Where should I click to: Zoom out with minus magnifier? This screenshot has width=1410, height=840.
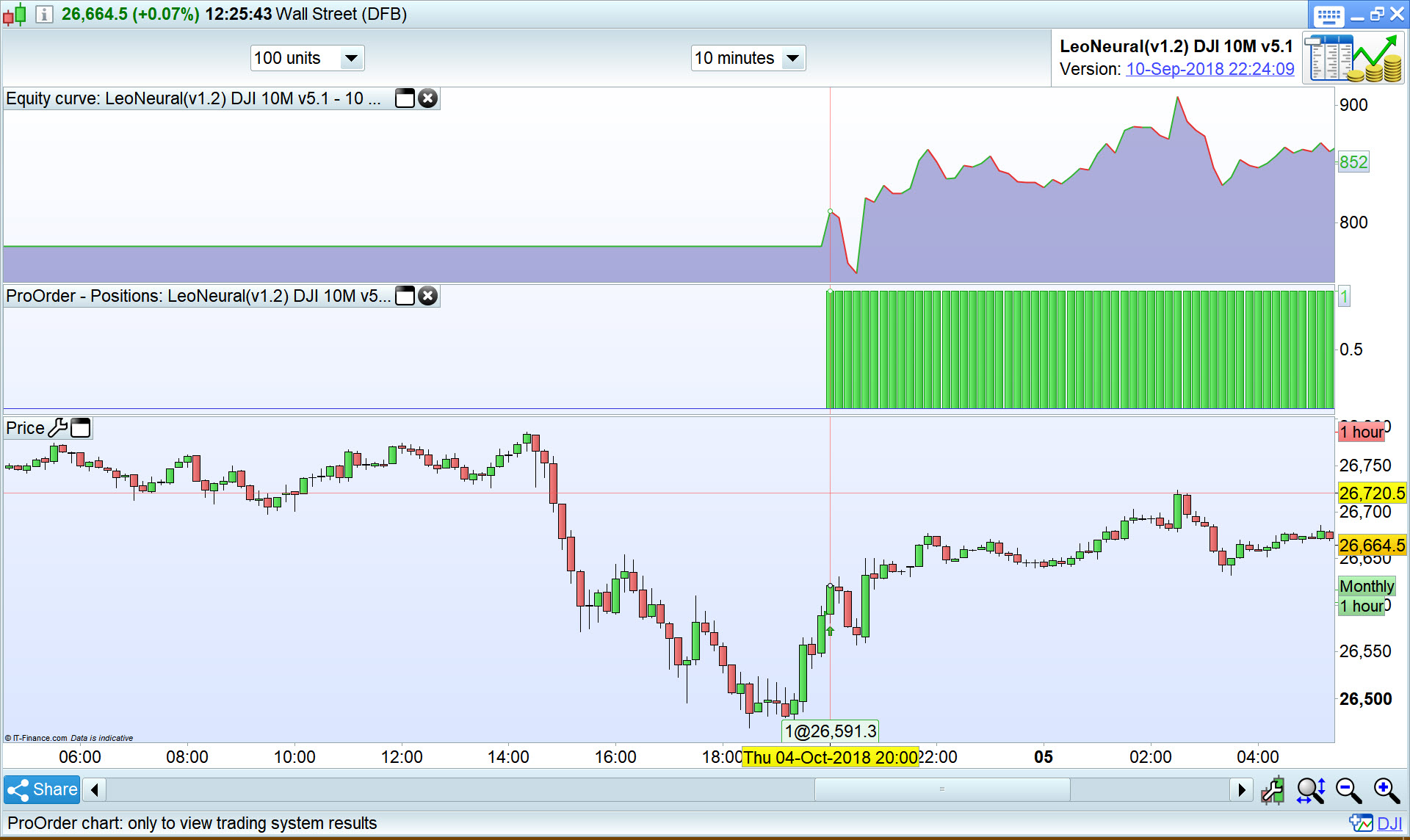point(1348,791)
